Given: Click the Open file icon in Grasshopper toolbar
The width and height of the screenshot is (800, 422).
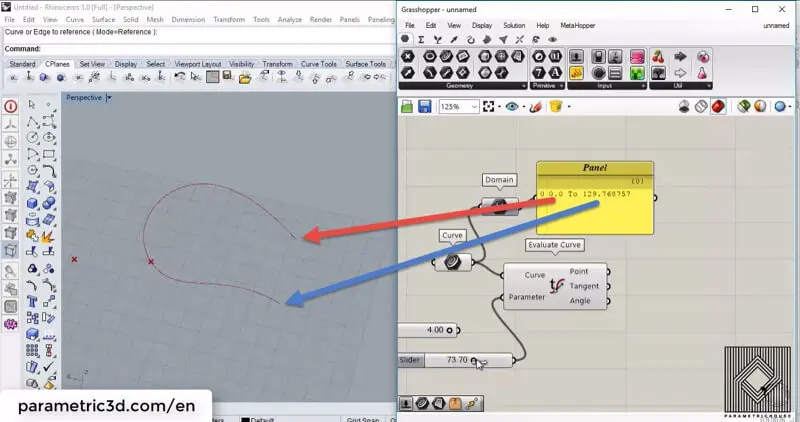Looking at the screenshot, I should [409, 106].
